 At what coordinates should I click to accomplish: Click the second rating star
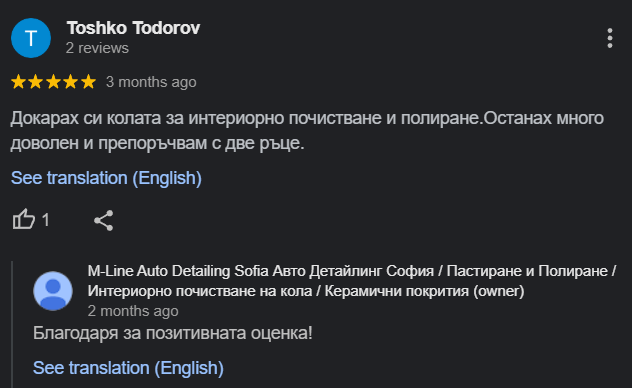35,82
